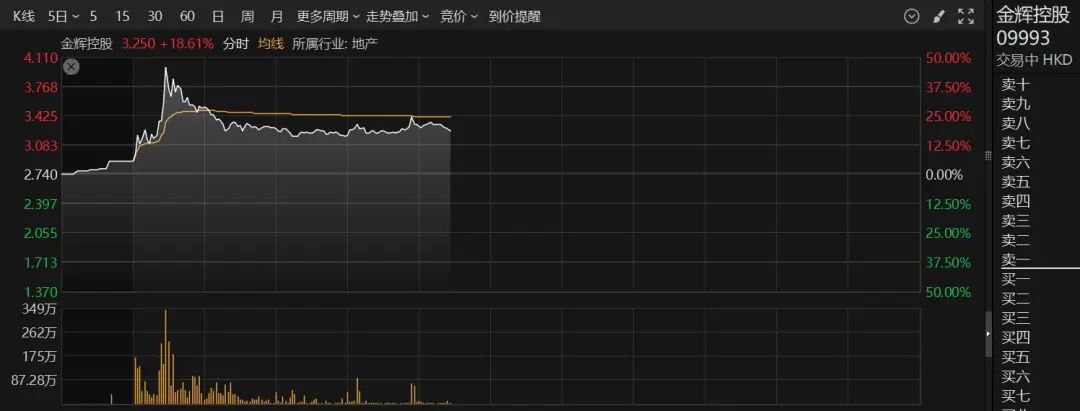This screenshot has width=1080, height=411.
Task: Select the 5 minute period
Action: [93, 17]
